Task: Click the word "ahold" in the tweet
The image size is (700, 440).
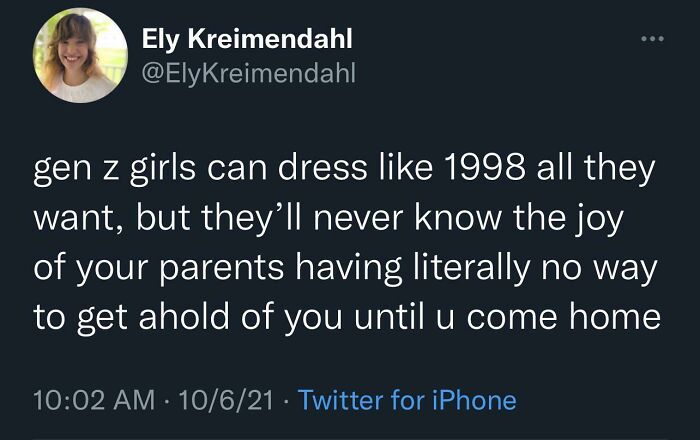Action: tap(184, 316)
